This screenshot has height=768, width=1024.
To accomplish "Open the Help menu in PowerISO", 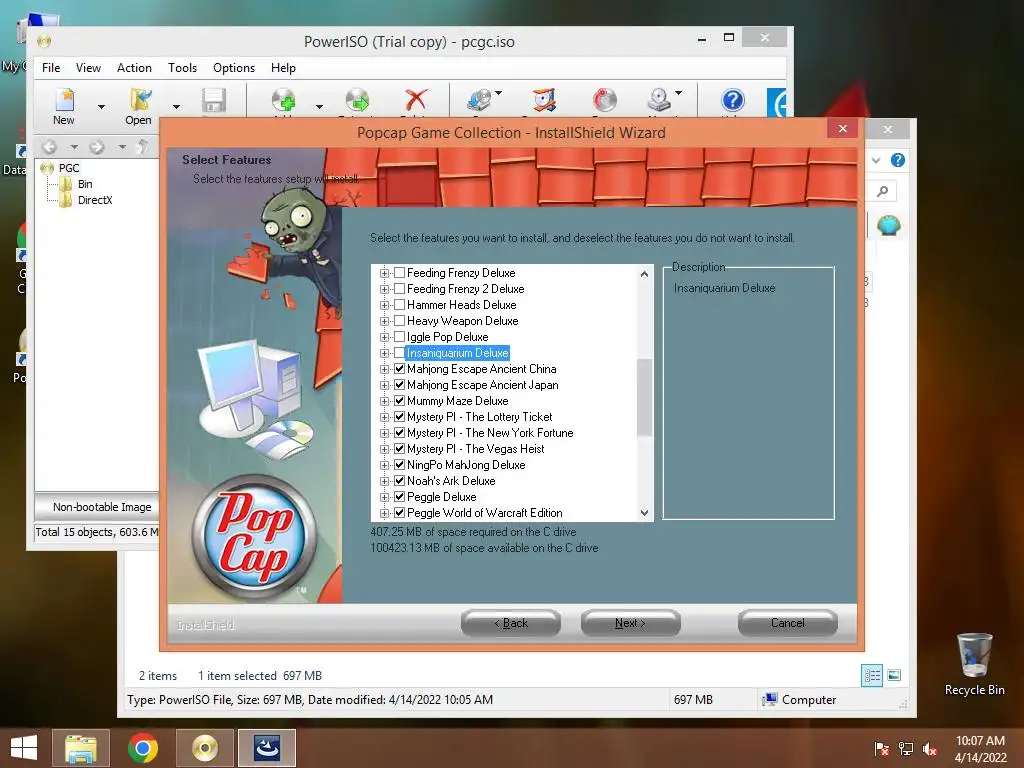I will 283,67.
